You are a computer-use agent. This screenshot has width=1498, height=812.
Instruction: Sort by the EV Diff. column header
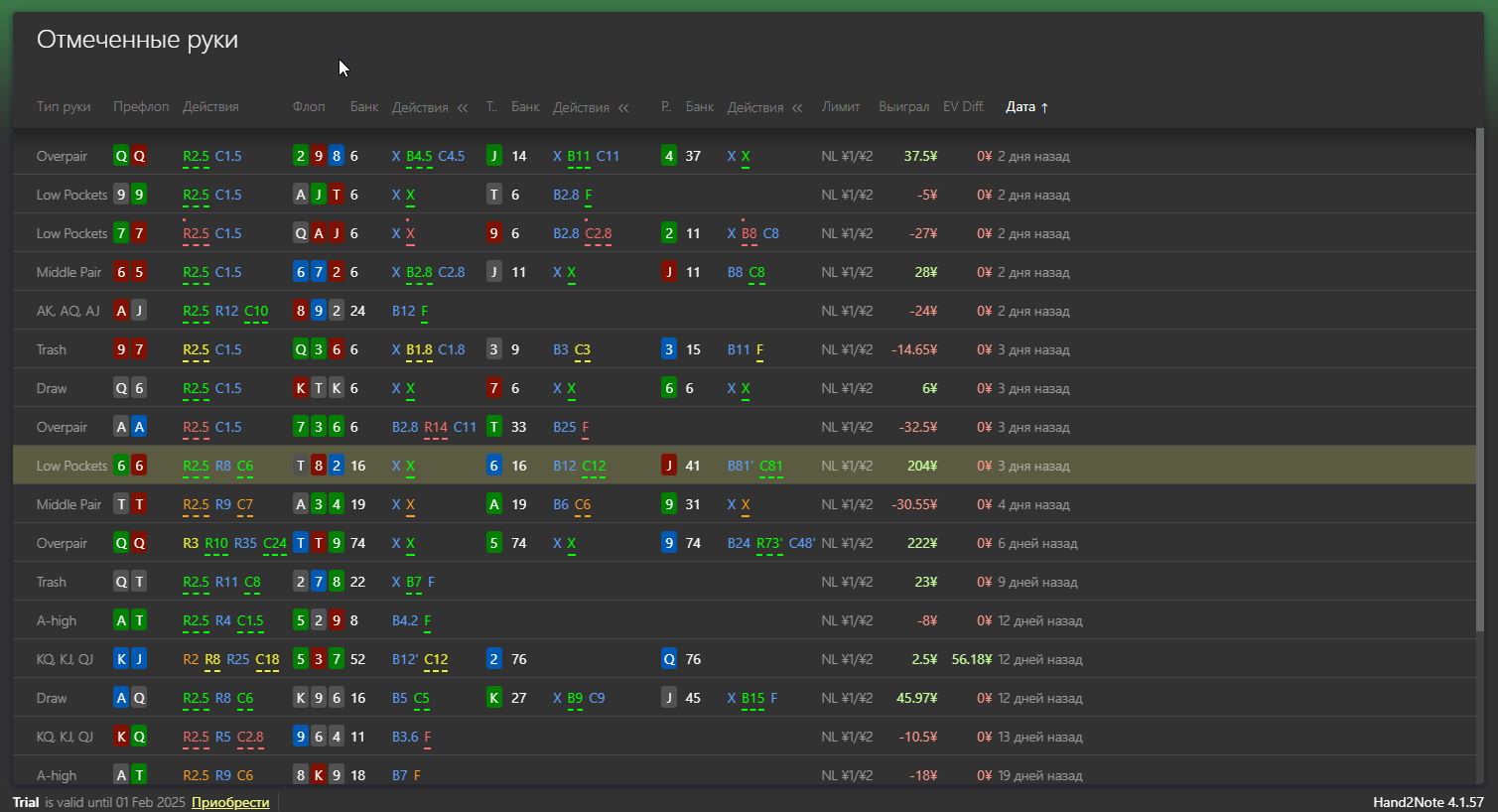click(963, 106)
